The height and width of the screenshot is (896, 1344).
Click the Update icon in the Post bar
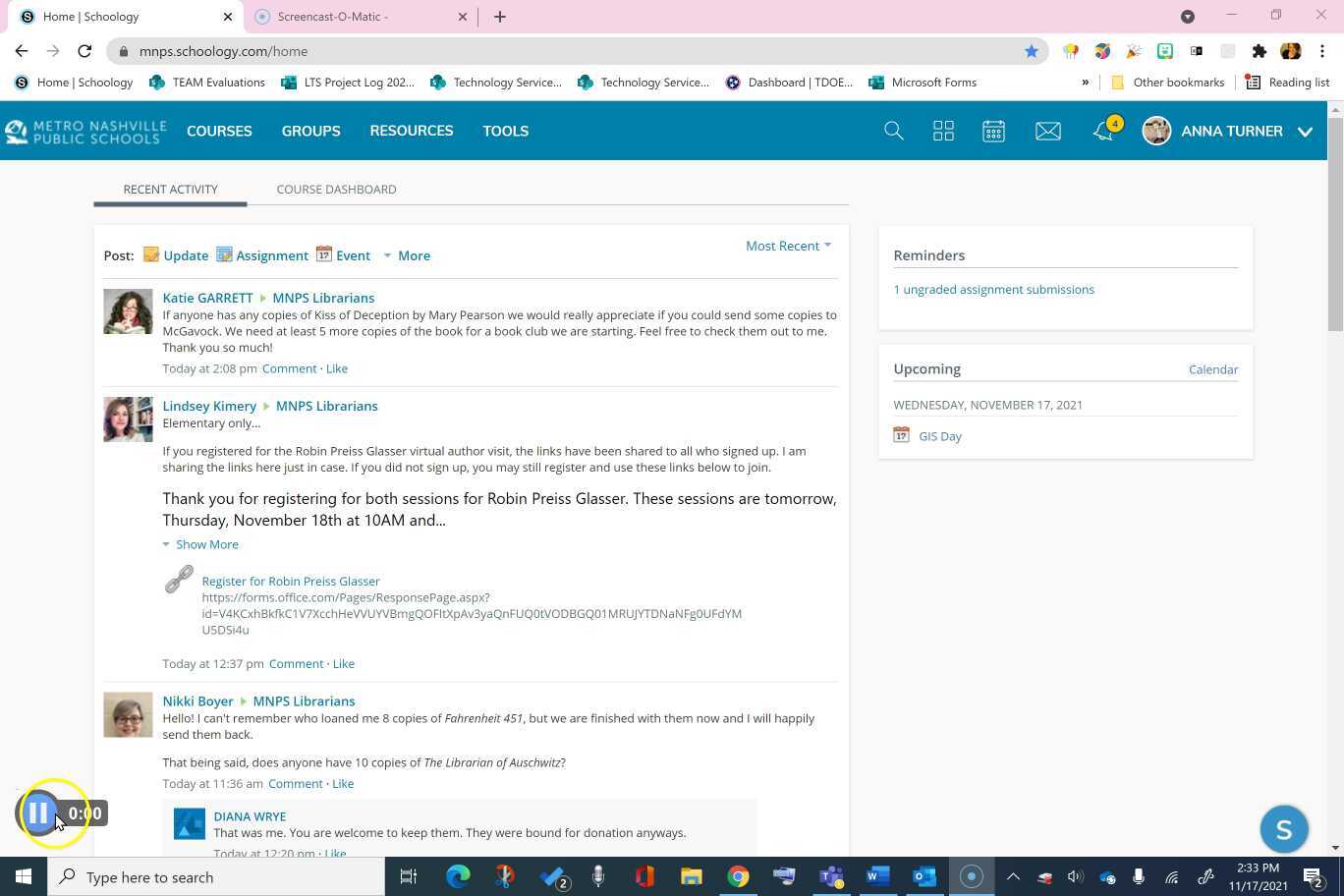(x=151, y=254)
